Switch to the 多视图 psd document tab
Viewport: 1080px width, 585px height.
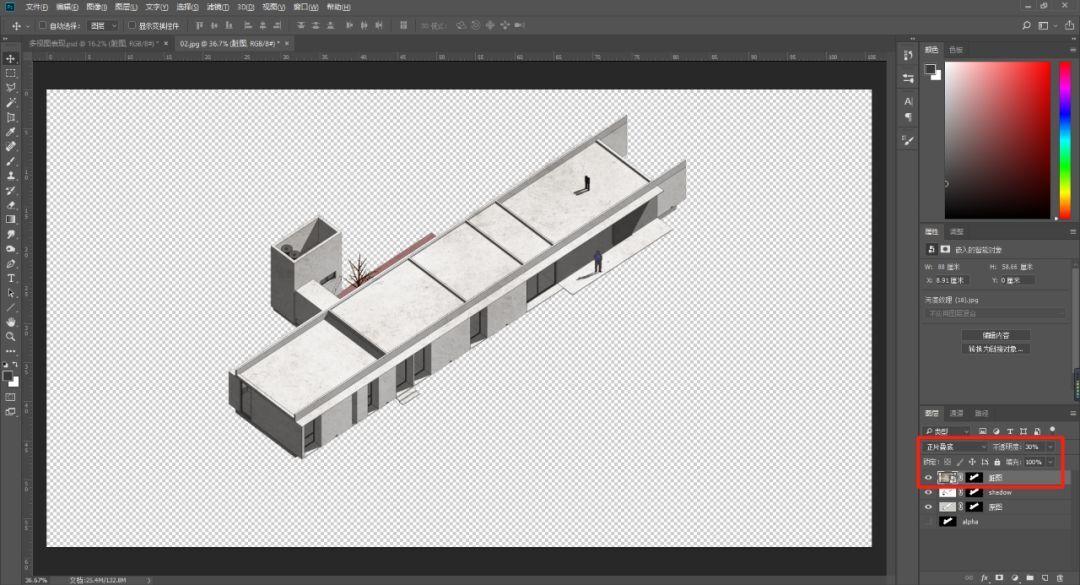[x=94, y=43]
